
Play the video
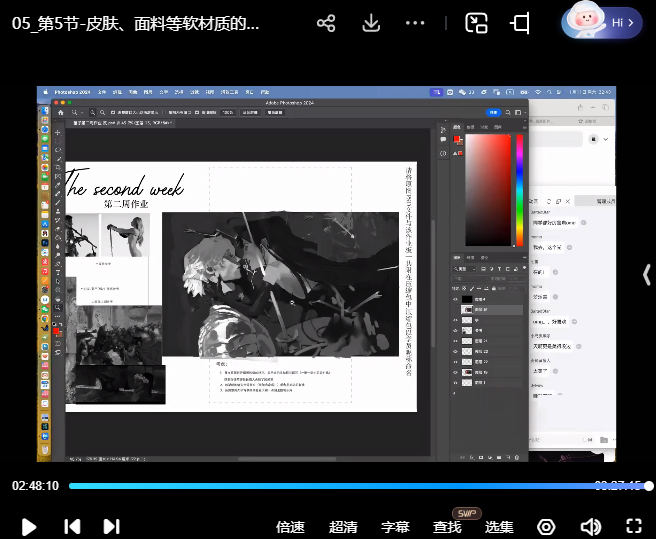pos(29,526)
